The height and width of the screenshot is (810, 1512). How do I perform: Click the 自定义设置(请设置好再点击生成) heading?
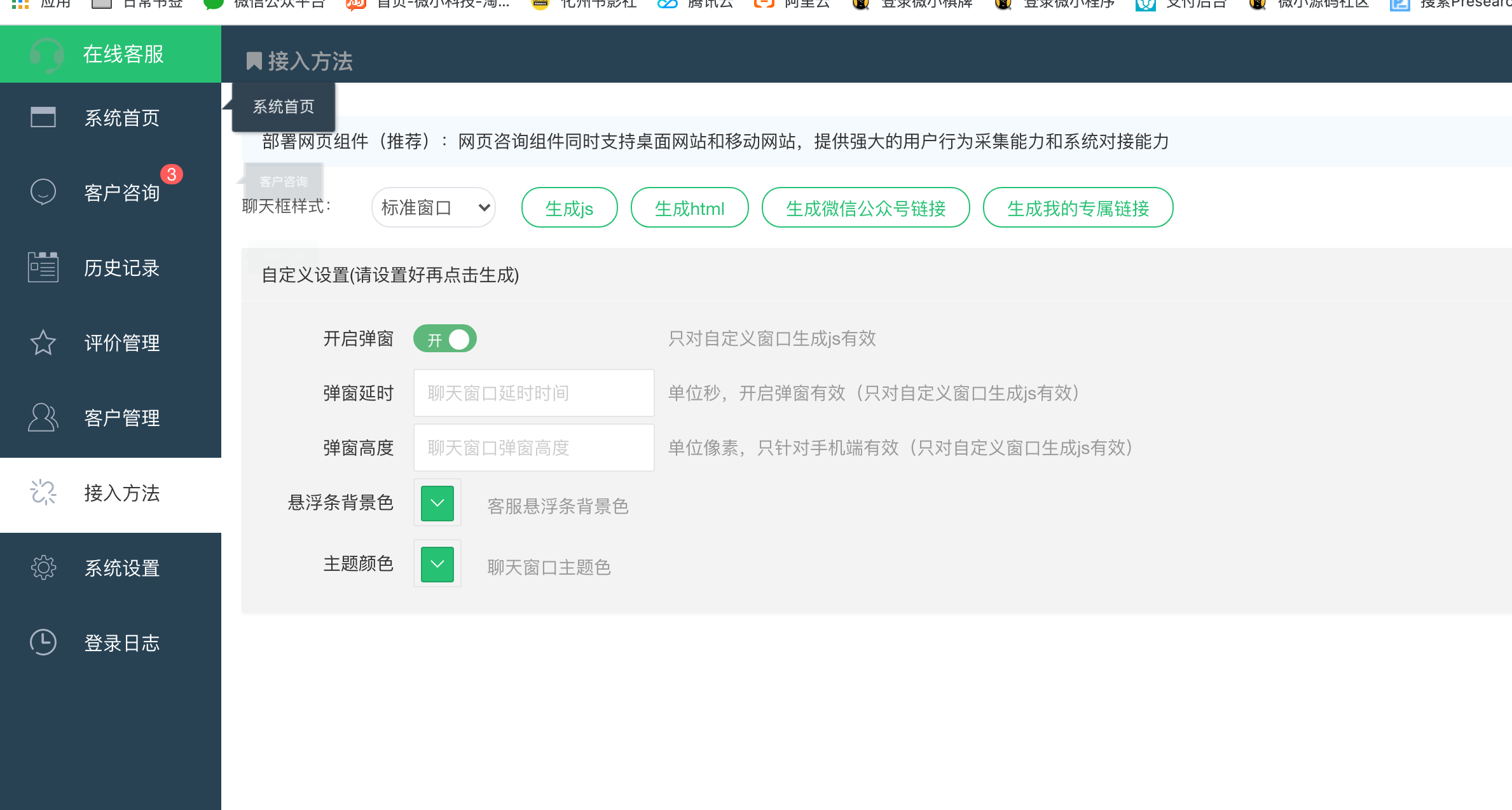click(x=390, y=275)
